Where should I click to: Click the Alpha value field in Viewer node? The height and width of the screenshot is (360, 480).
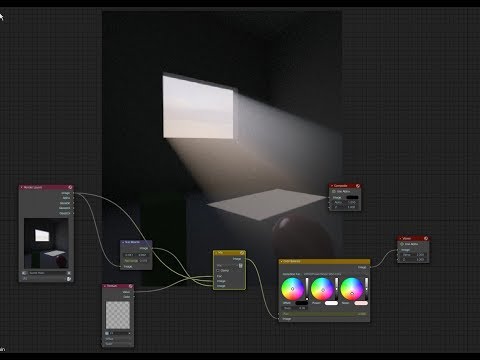413,255
